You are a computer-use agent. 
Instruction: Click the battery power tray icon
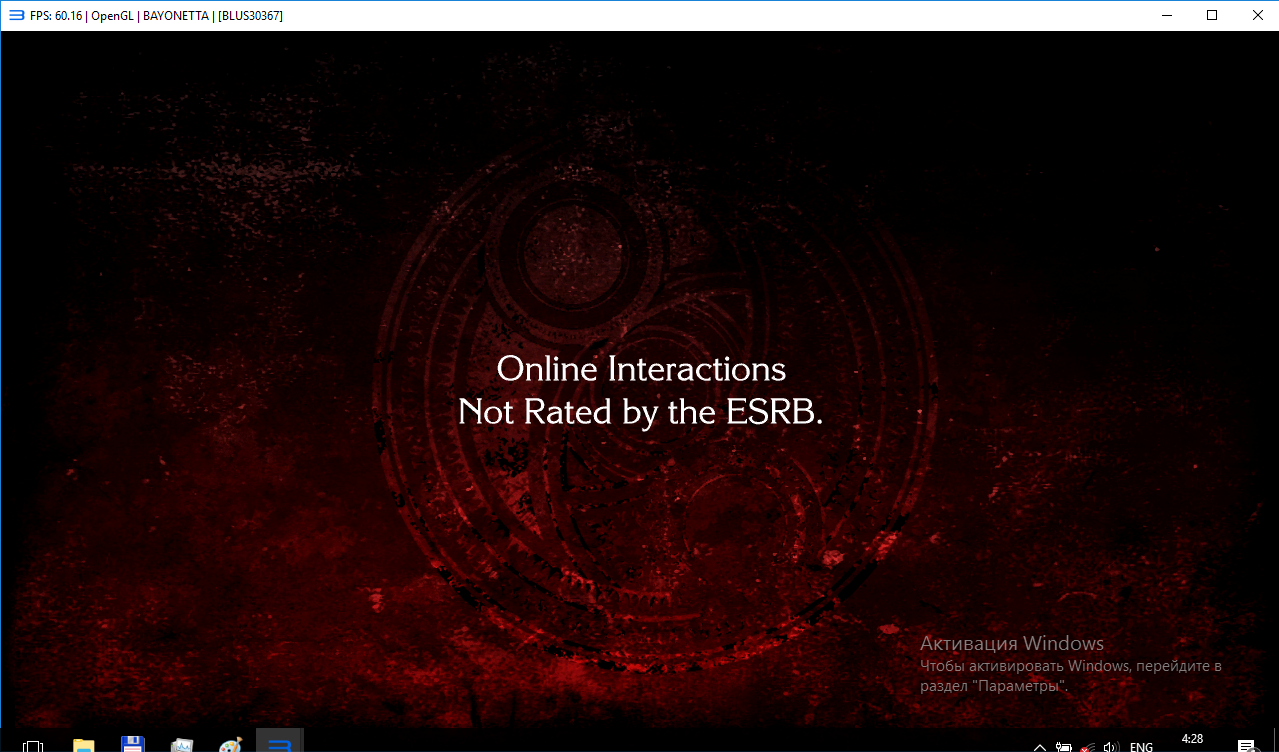pos(1065,746)
